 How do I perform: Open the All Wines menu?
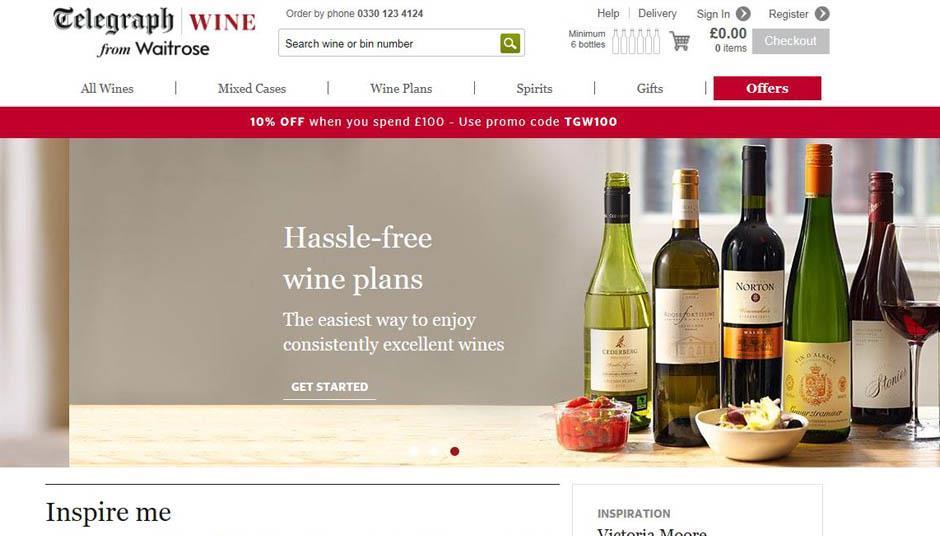pos(107,89)
